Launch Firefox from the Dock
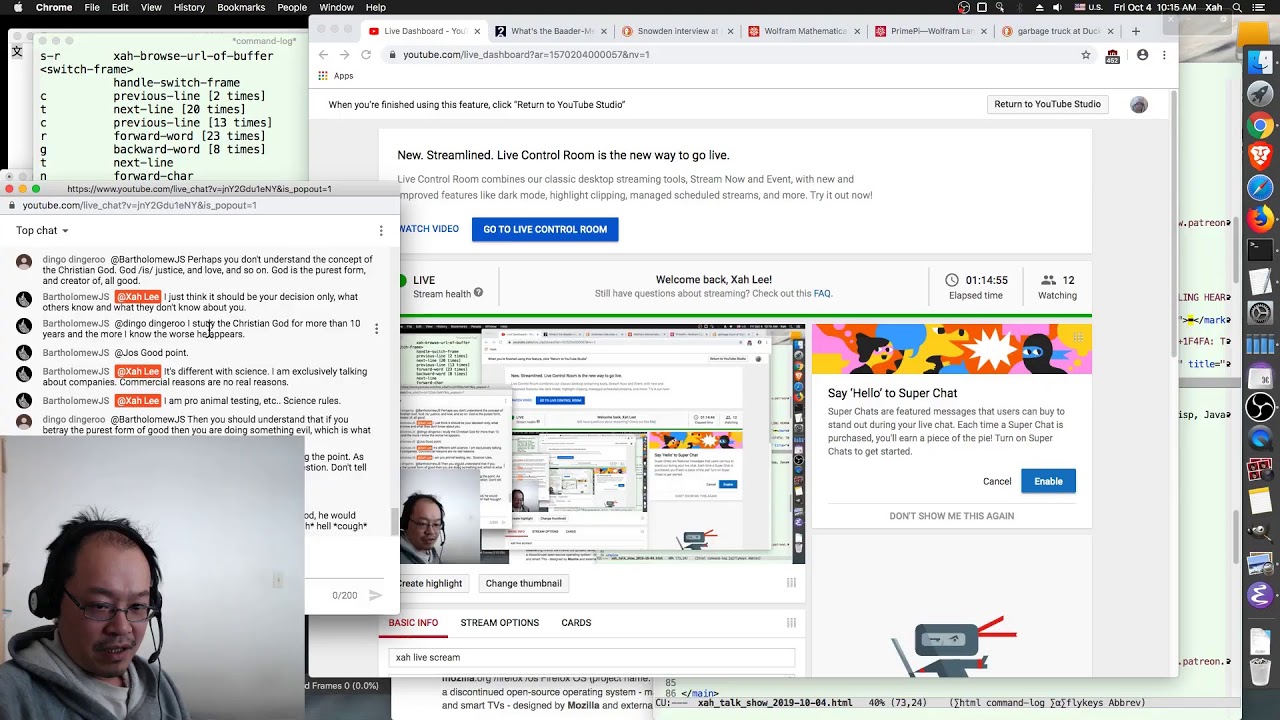 point(1260,218)
